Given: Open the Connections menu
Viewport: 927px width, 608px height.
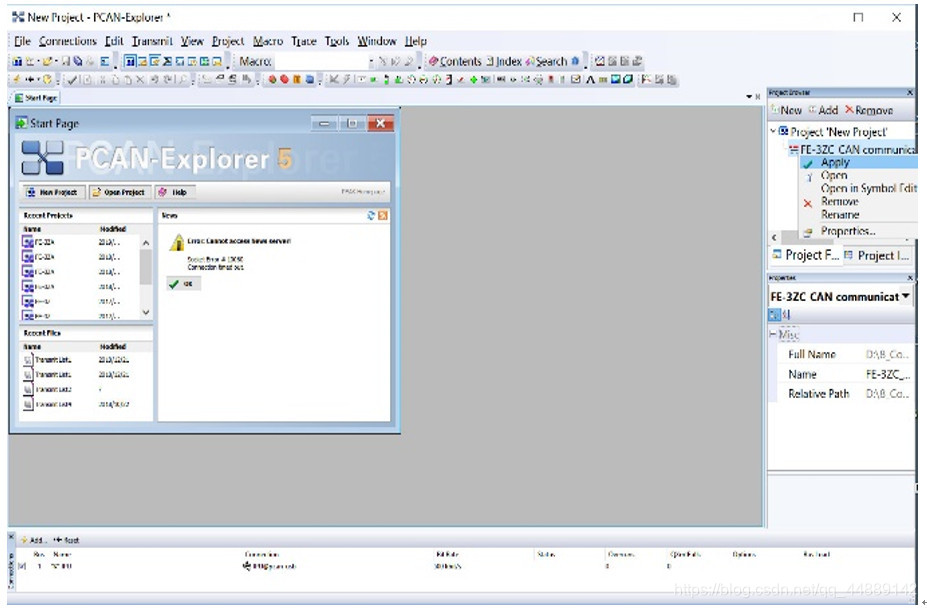Looking at the screenshot, I should [67, 41].
